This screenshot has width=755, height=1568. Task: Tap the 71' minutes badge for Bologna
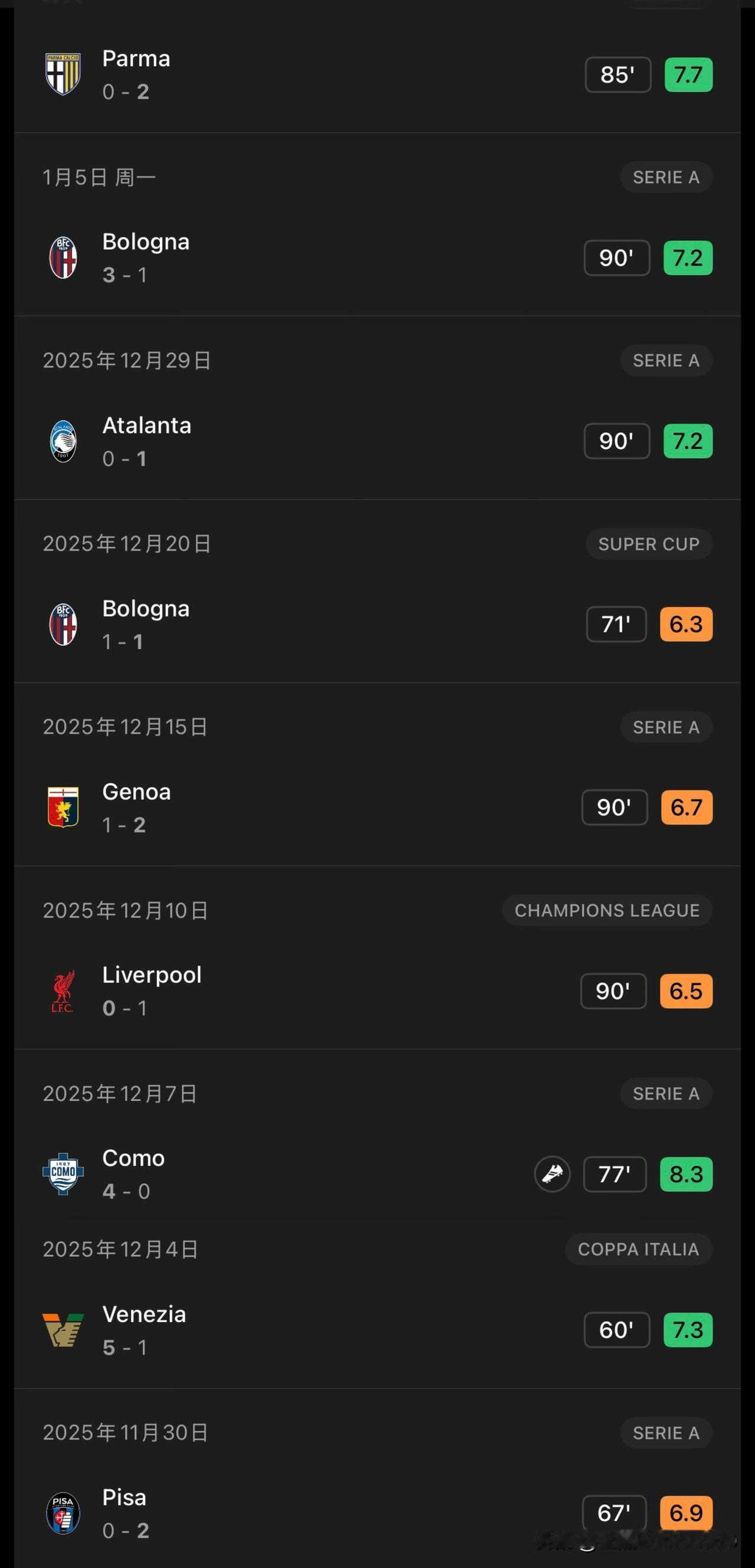(x=616, y=624)
